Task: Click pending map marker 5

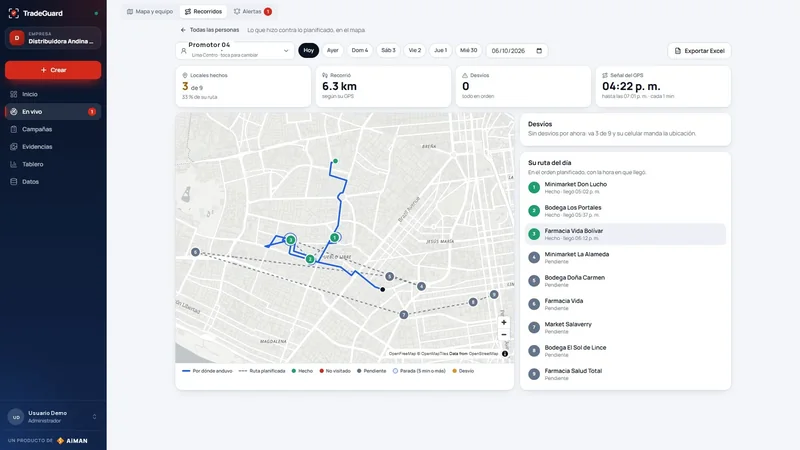Action: [x=390, y=277]
